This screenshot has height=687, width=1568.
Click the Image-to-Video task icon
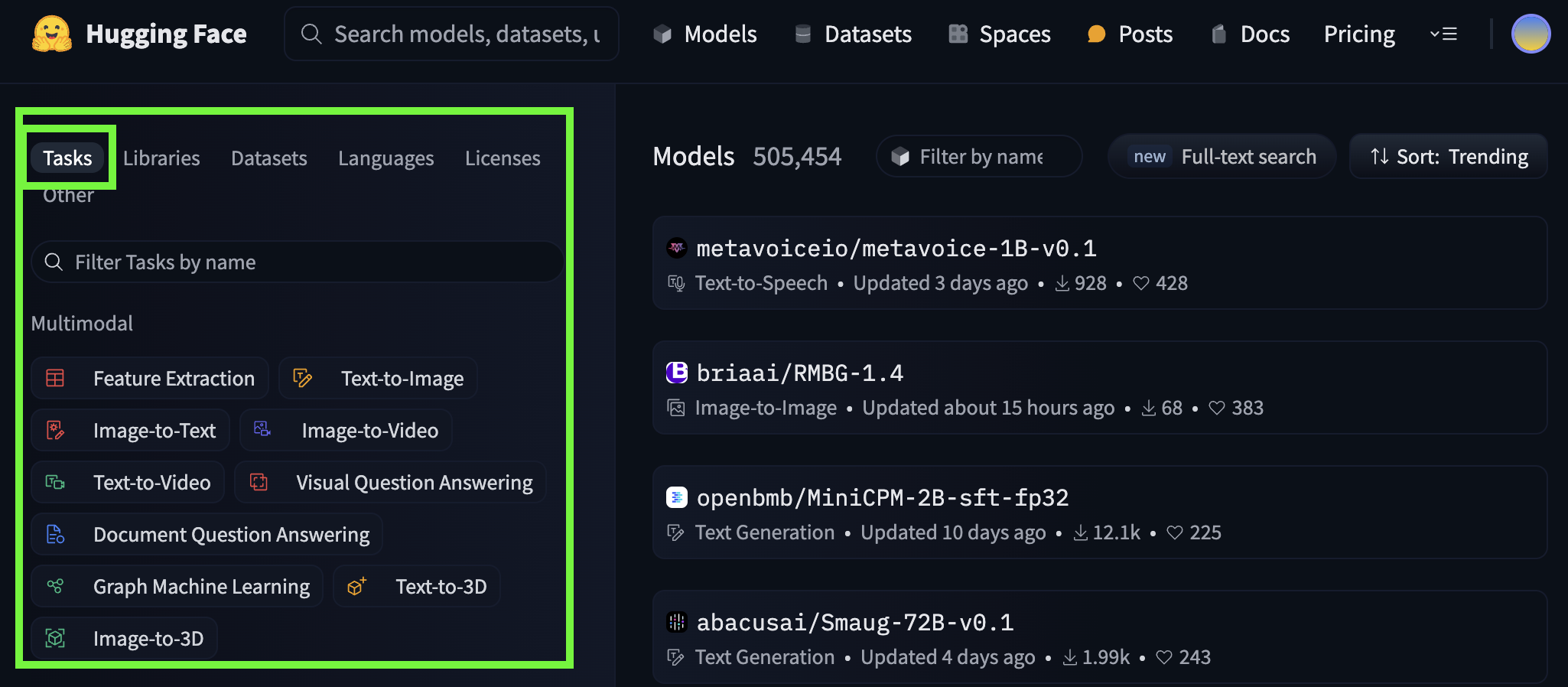262,429
